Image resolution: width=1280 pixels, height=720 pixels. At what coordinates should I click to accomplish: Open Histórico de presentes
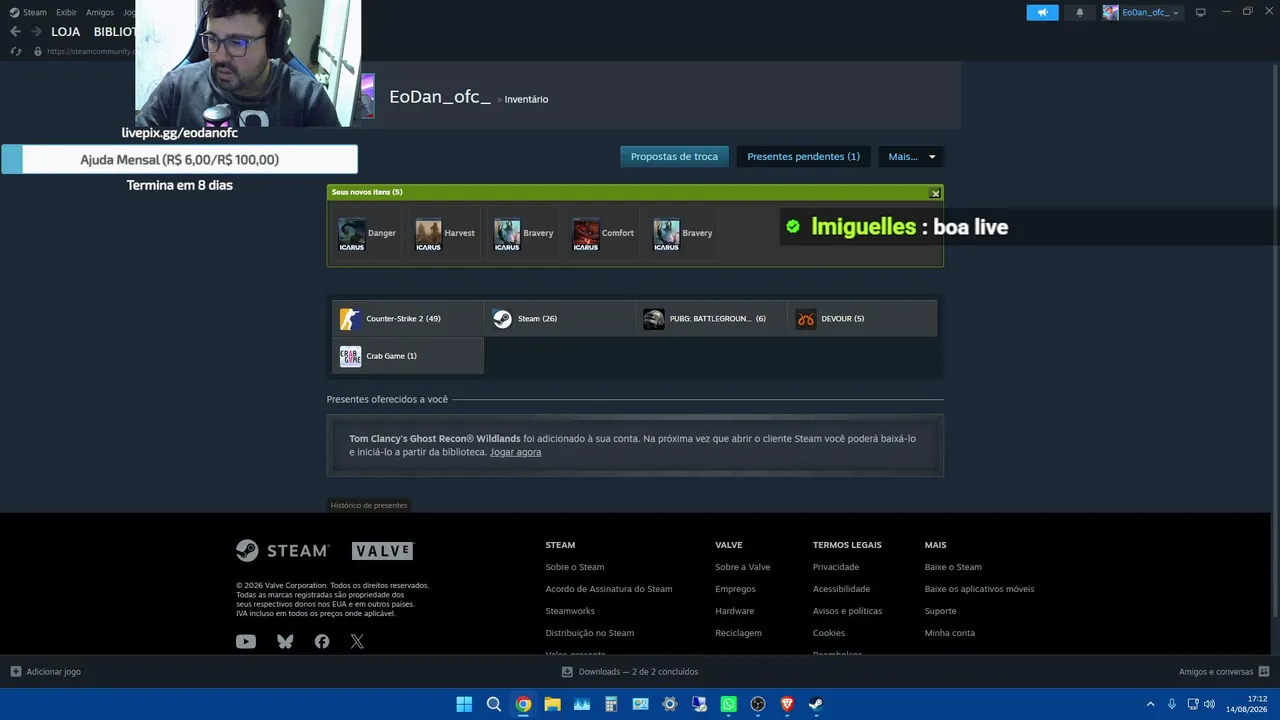369,505
